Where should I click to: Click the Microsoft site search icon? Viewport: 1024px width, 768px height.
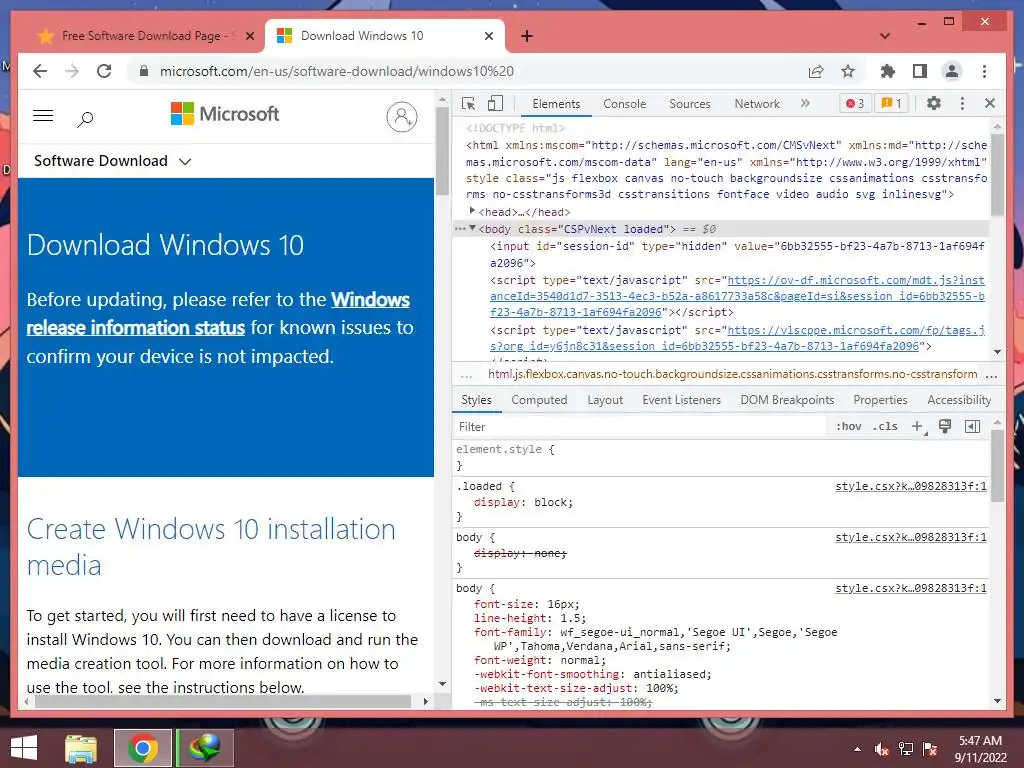click(86, 119)
